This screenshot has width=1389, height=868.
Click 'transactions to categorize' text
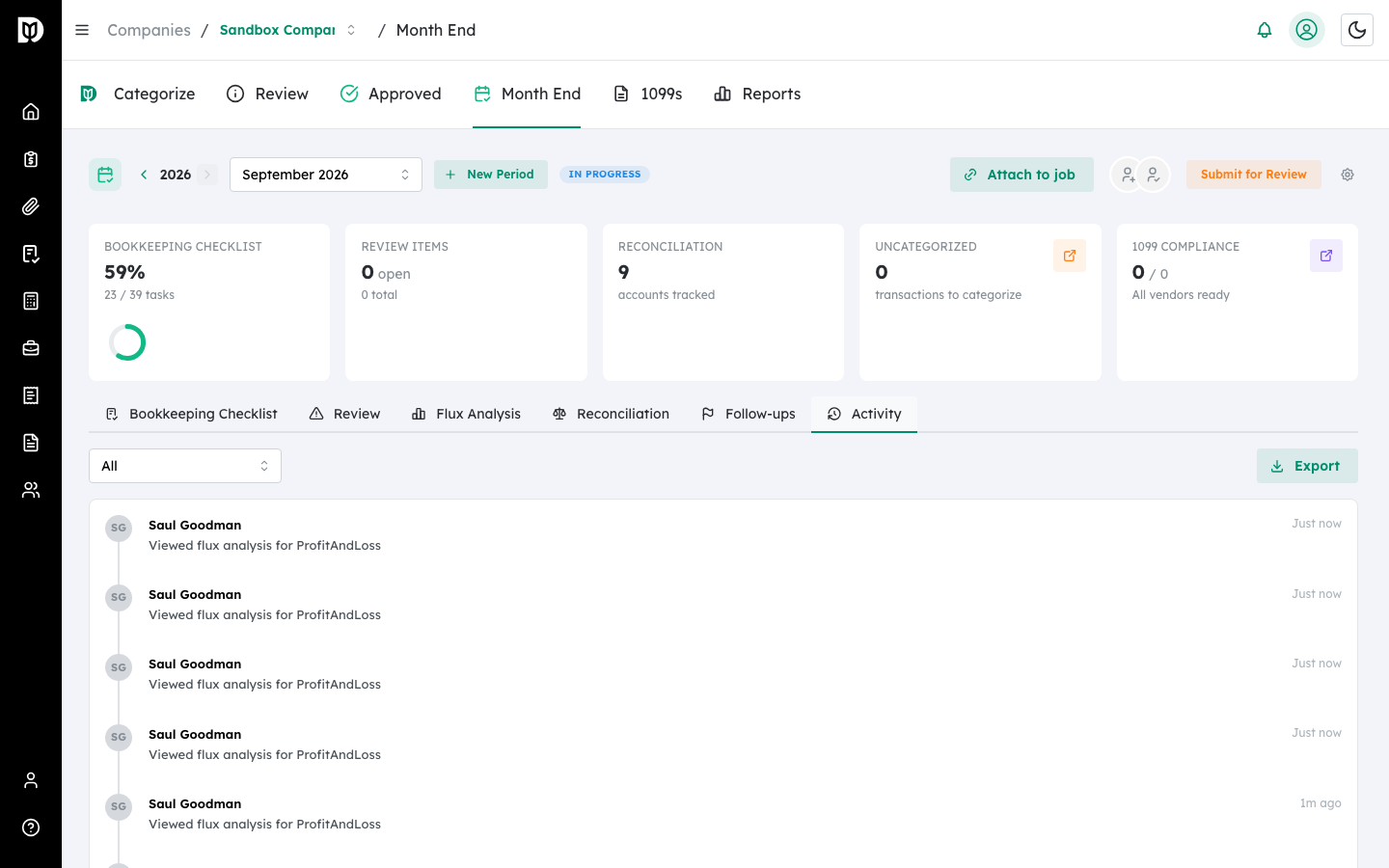[948, 295]
